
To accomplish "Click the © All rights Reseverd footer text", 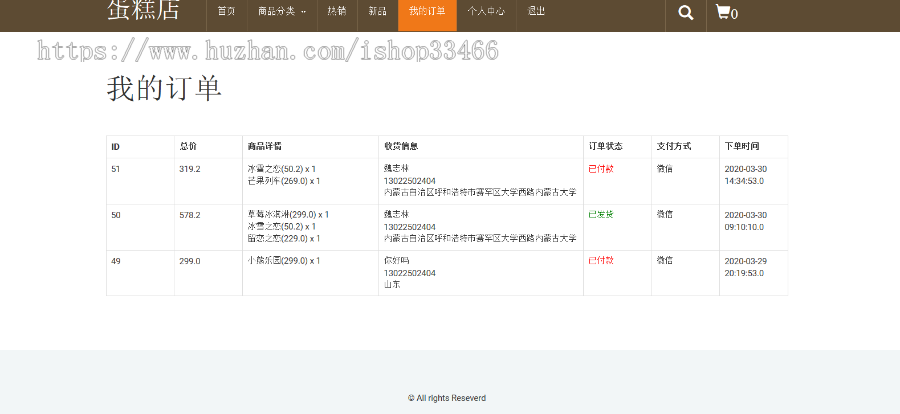I will point(447,398).
